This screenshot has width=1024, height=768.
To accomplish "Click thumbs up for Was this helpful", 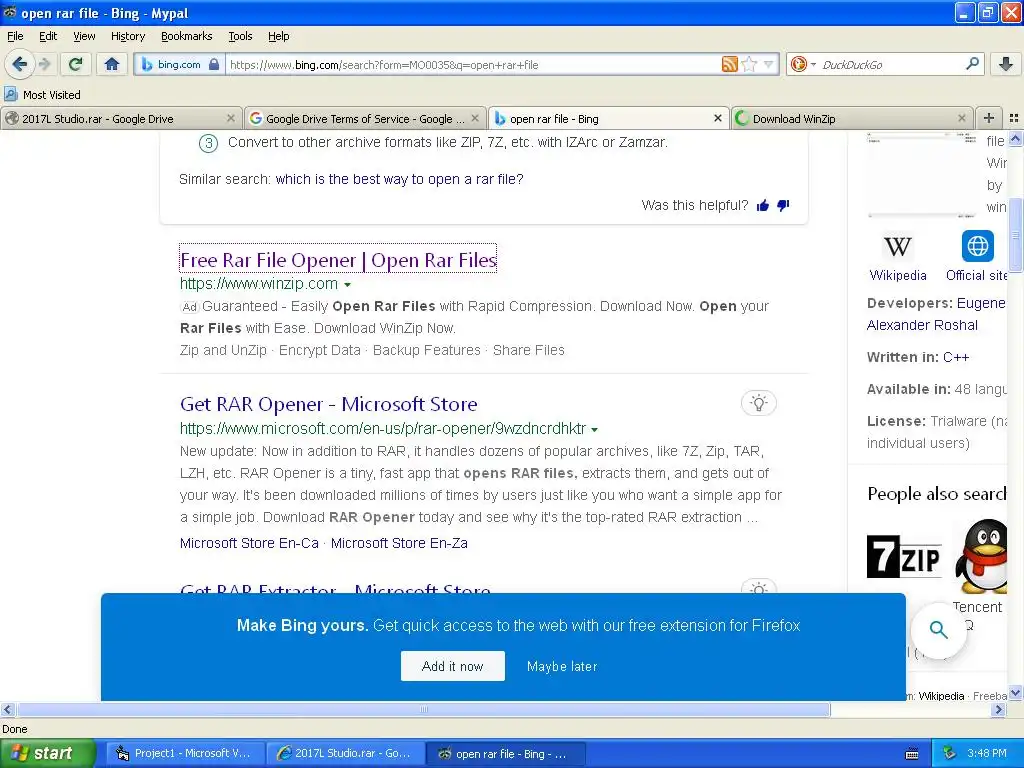I will (x=762, y=206).
